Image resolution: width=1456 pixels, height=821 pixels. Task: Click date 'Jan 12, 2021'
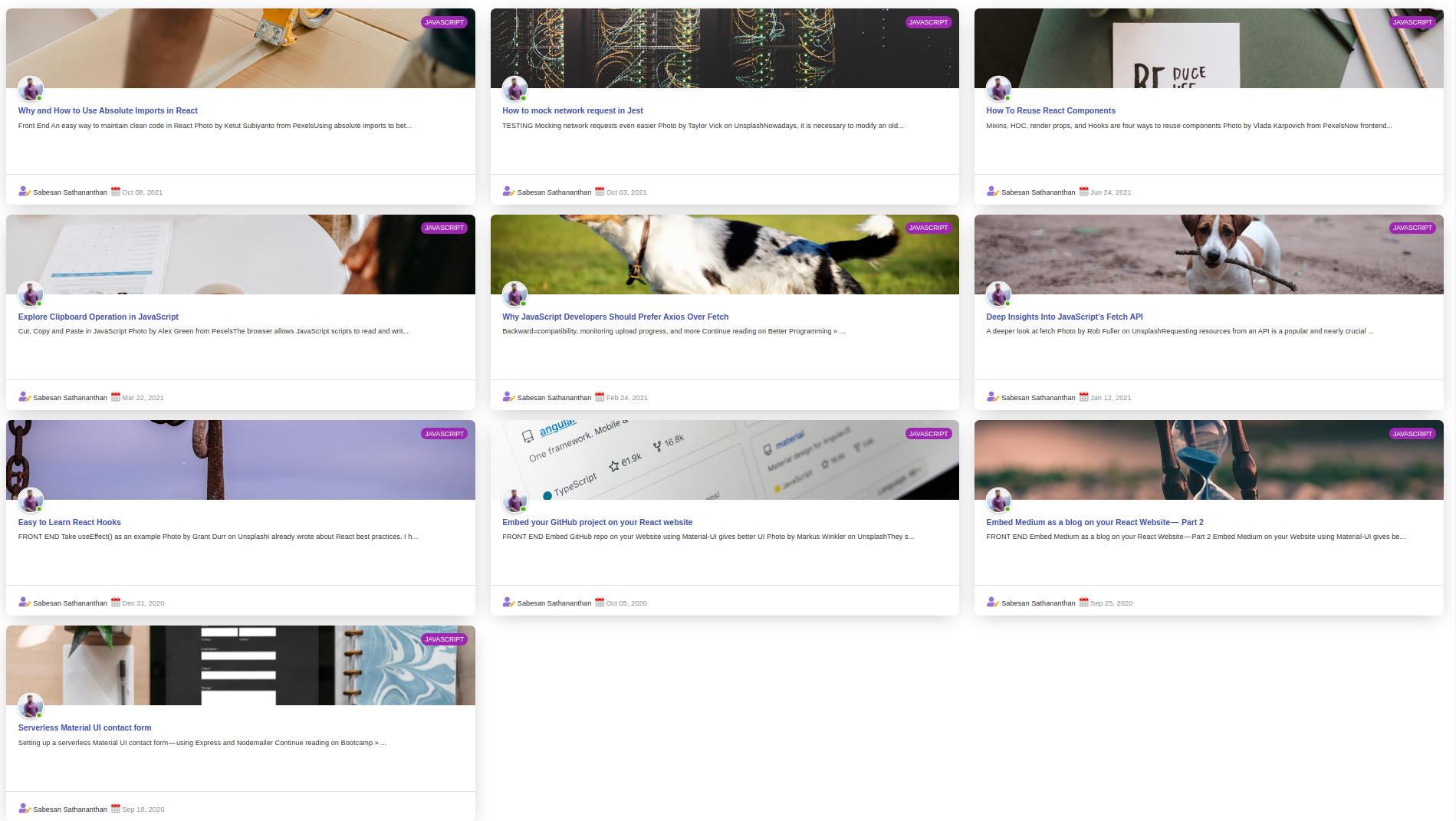pyautogui.click(x=1110, y=398)
